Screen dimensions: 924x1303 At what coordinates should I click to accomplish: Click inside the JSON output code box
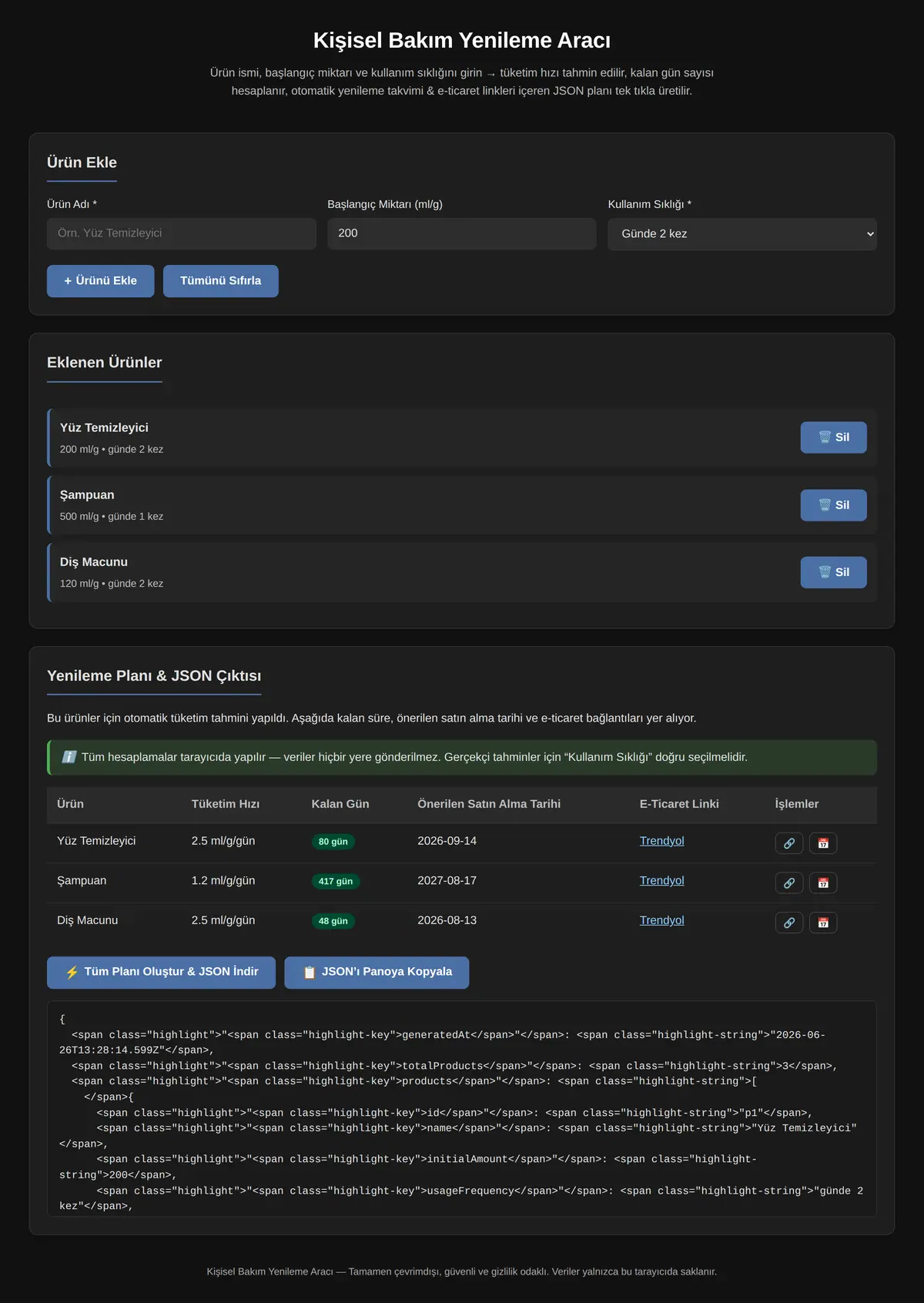462,1109
